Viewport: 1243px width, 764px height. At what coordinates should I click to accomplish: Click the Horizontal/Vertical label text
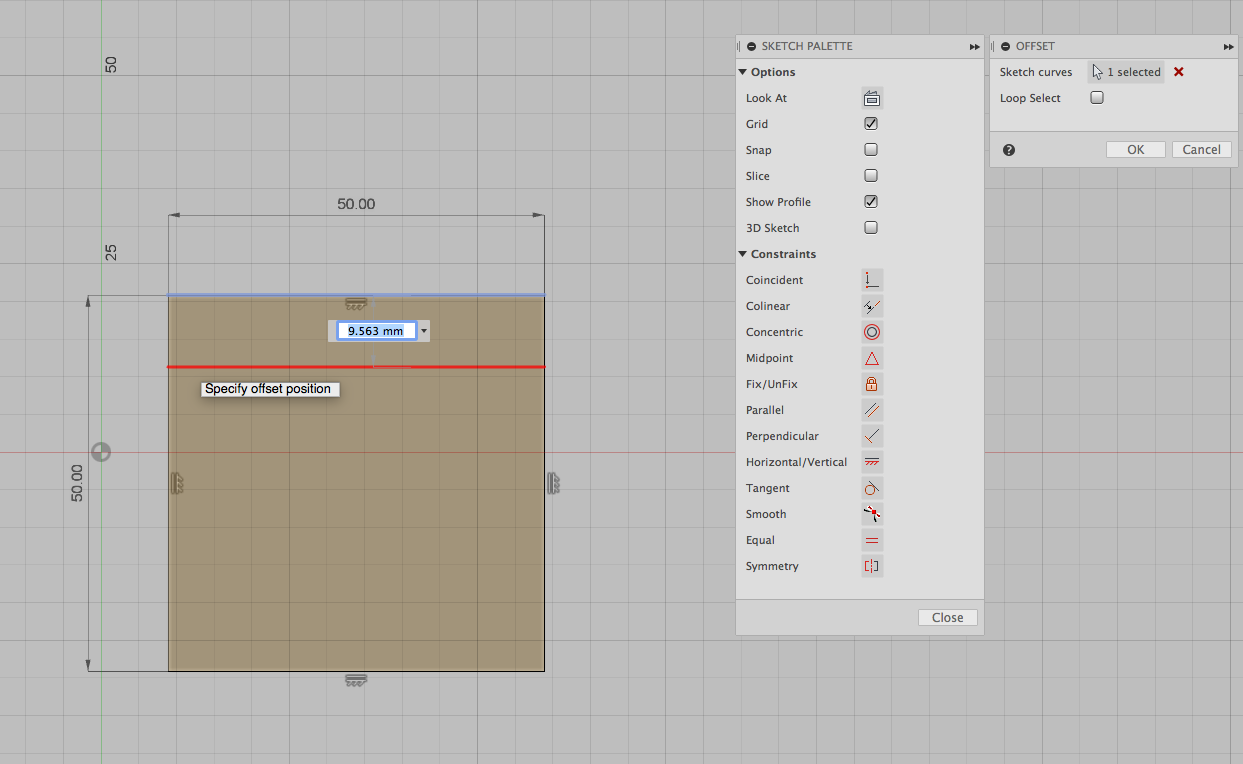click(796, 462)
